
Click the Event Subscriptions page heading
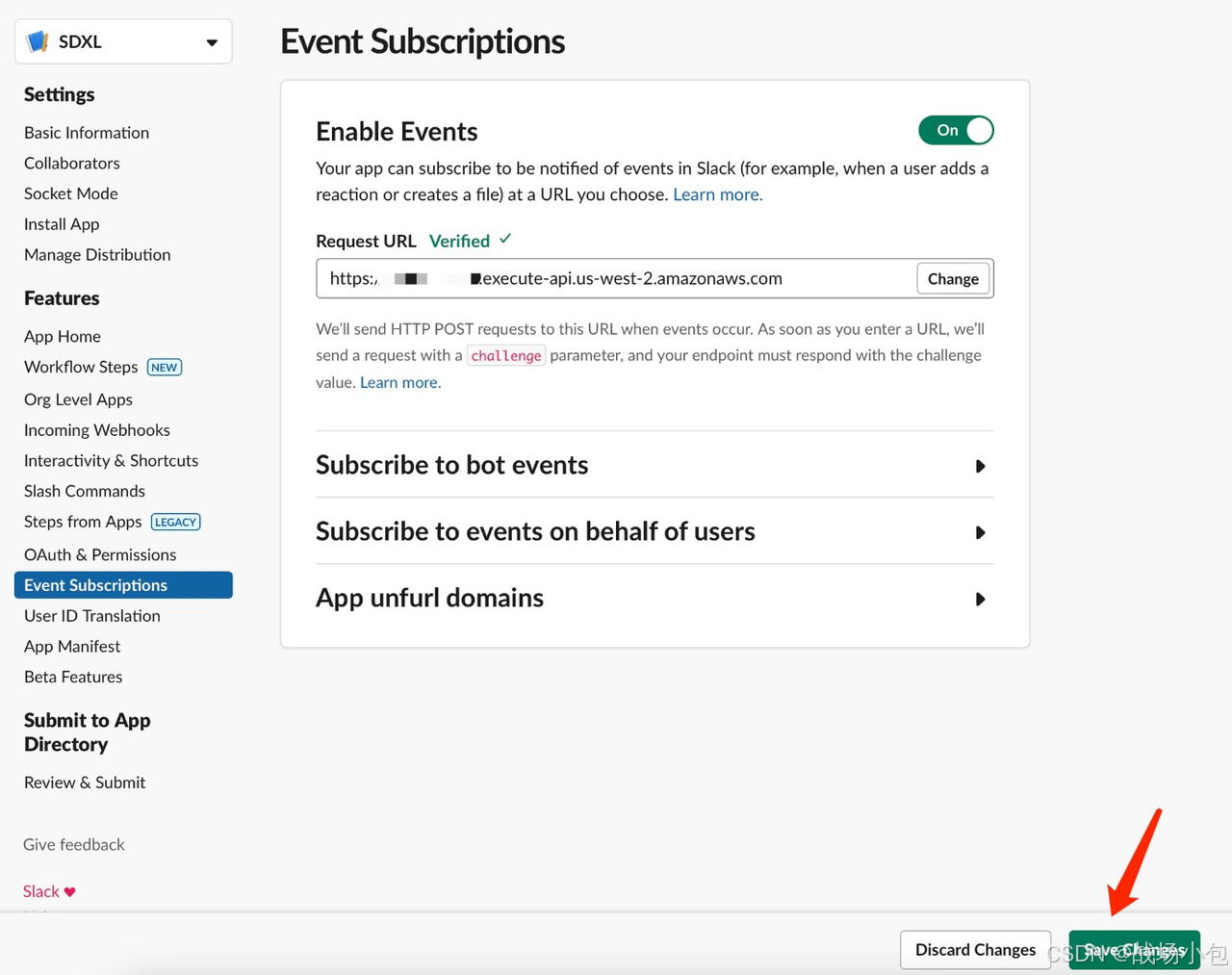[423, 41]
